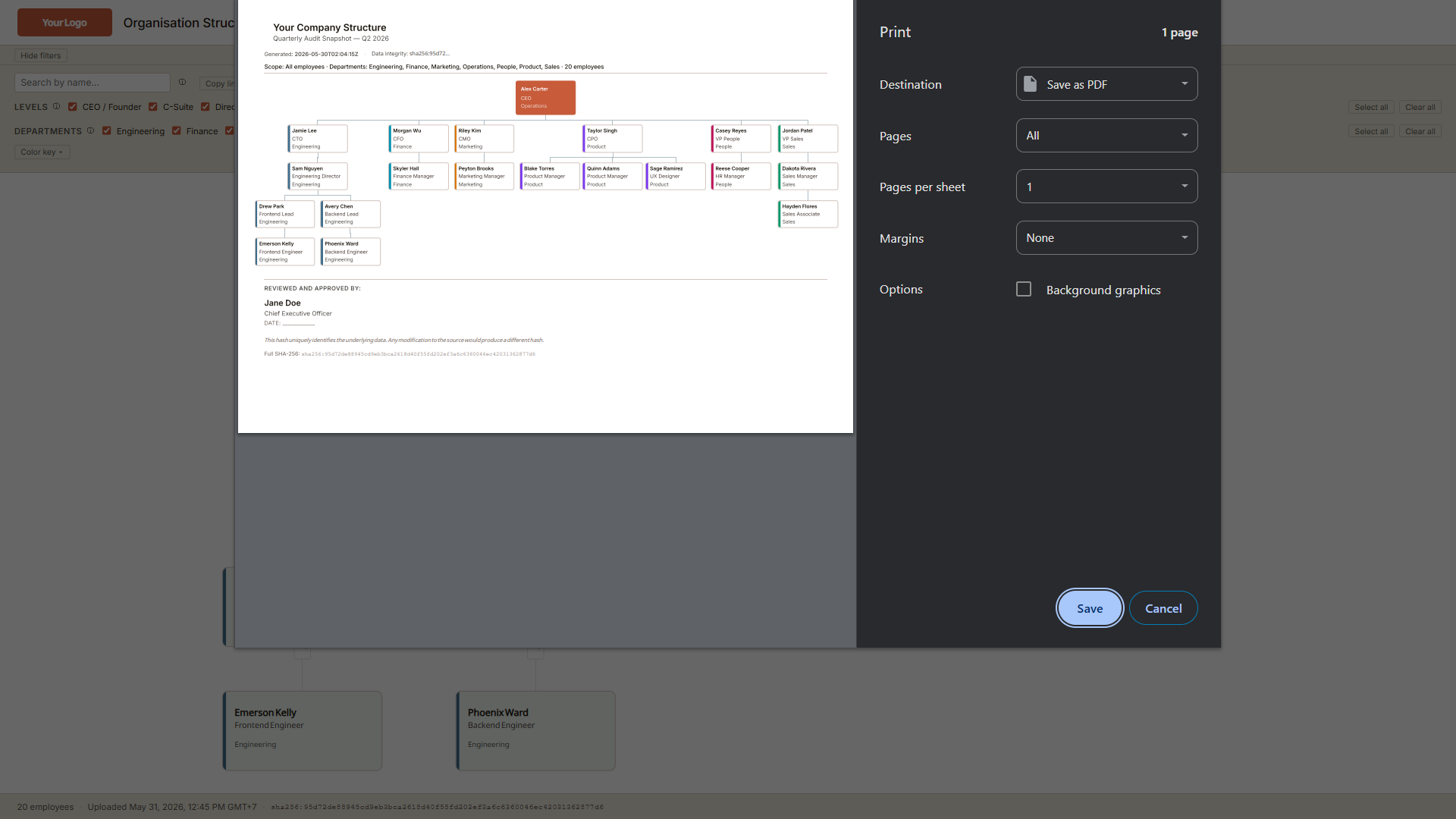
Task: Click the Your Logo button
Action: tap(64, 23)
